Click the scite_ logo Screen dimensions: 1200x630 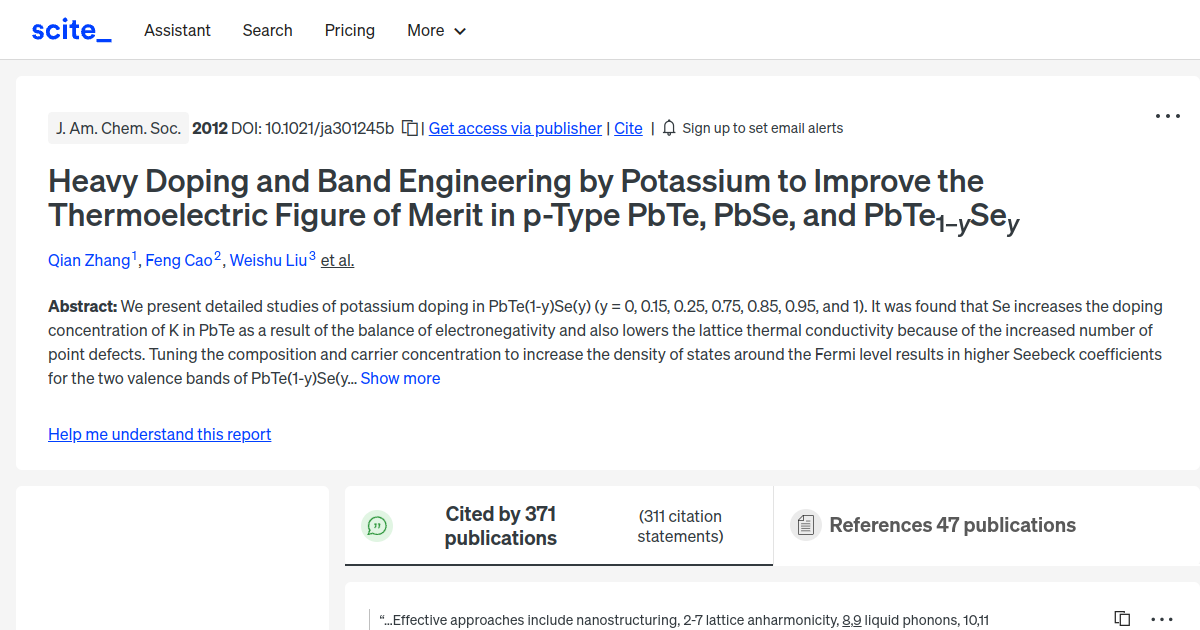(x=71, y=30)
